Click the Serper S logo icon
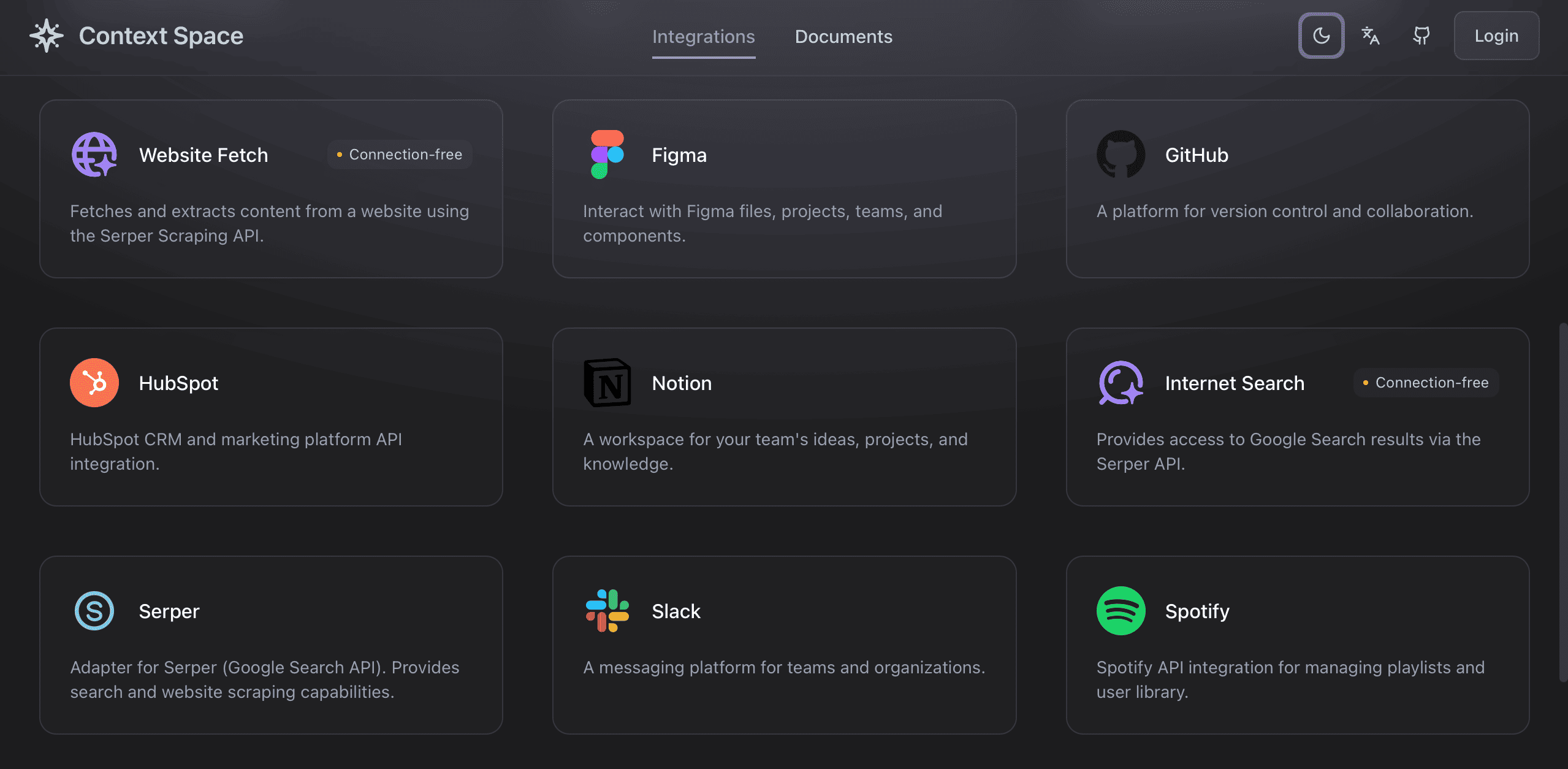The width and height of the screenshot is (1568, 769). tap(94, 611)
